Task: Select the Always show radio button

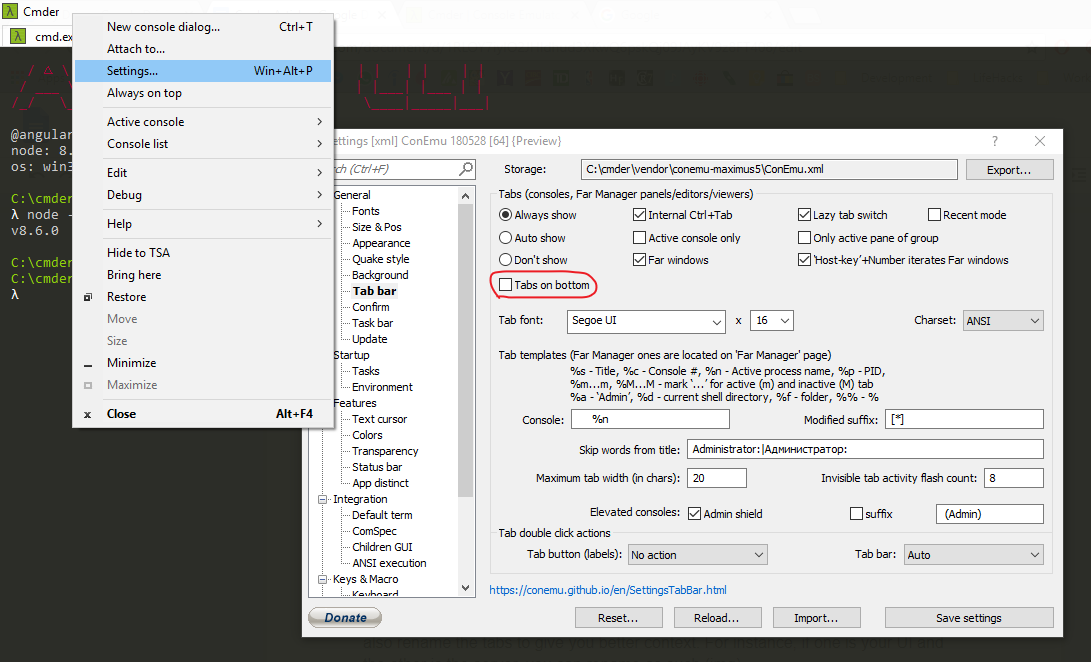Action: tap(506, 215)
